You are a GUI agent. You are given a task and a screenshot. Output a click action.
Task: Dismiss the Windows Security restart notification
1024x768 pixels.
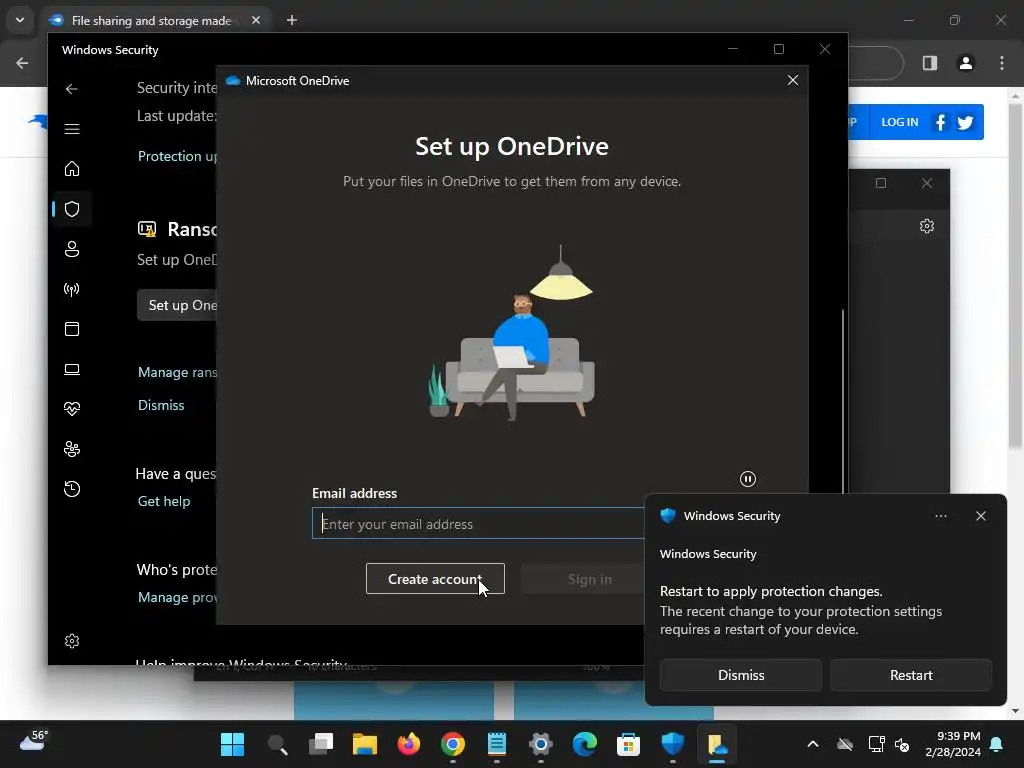coord(741,675)
